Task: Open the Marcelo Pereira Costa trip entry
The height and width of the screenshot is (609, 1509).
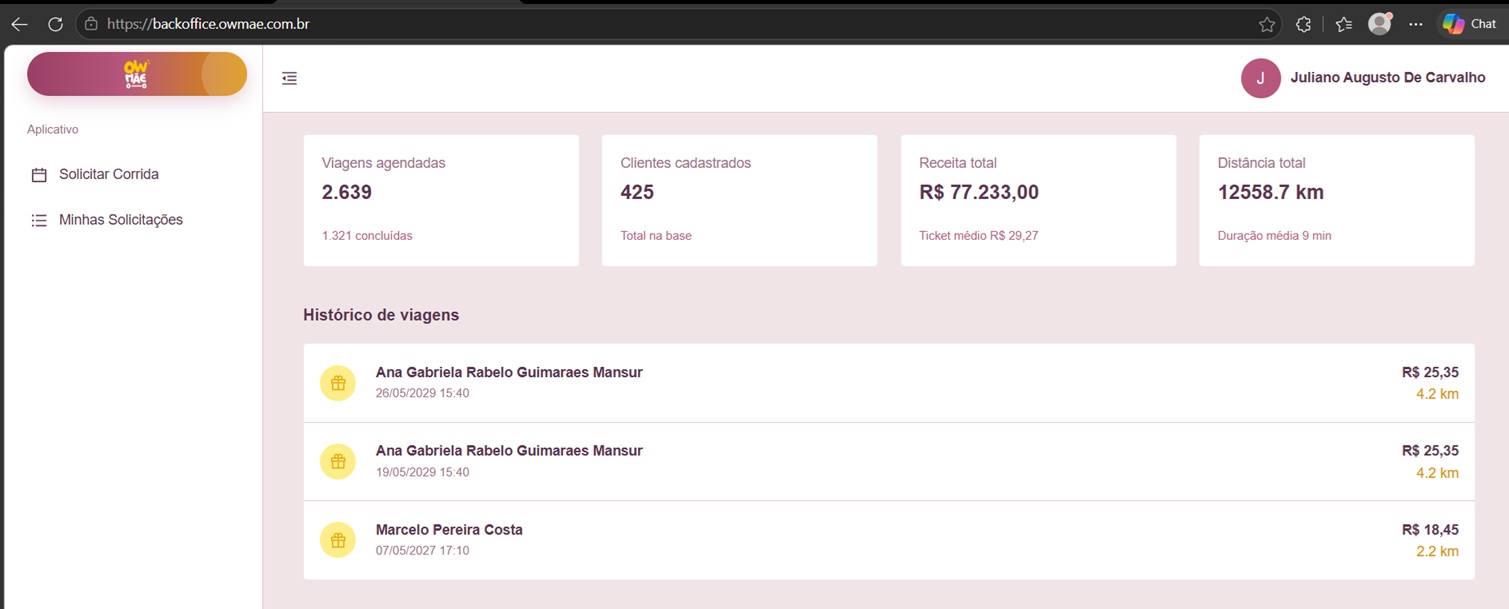Action: [889, 540]
